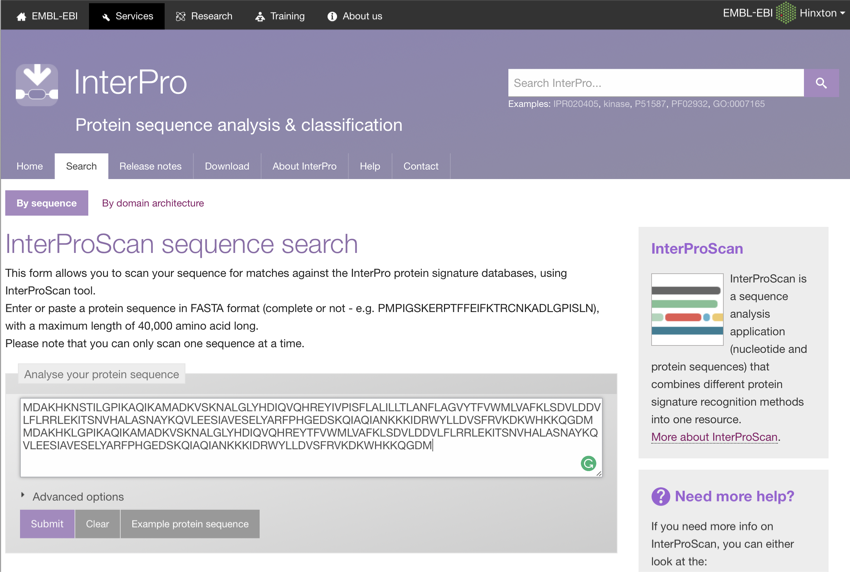Switch to the Release notes tab
The height and width of the screenshot is (572, 850).
click(150, 166)
